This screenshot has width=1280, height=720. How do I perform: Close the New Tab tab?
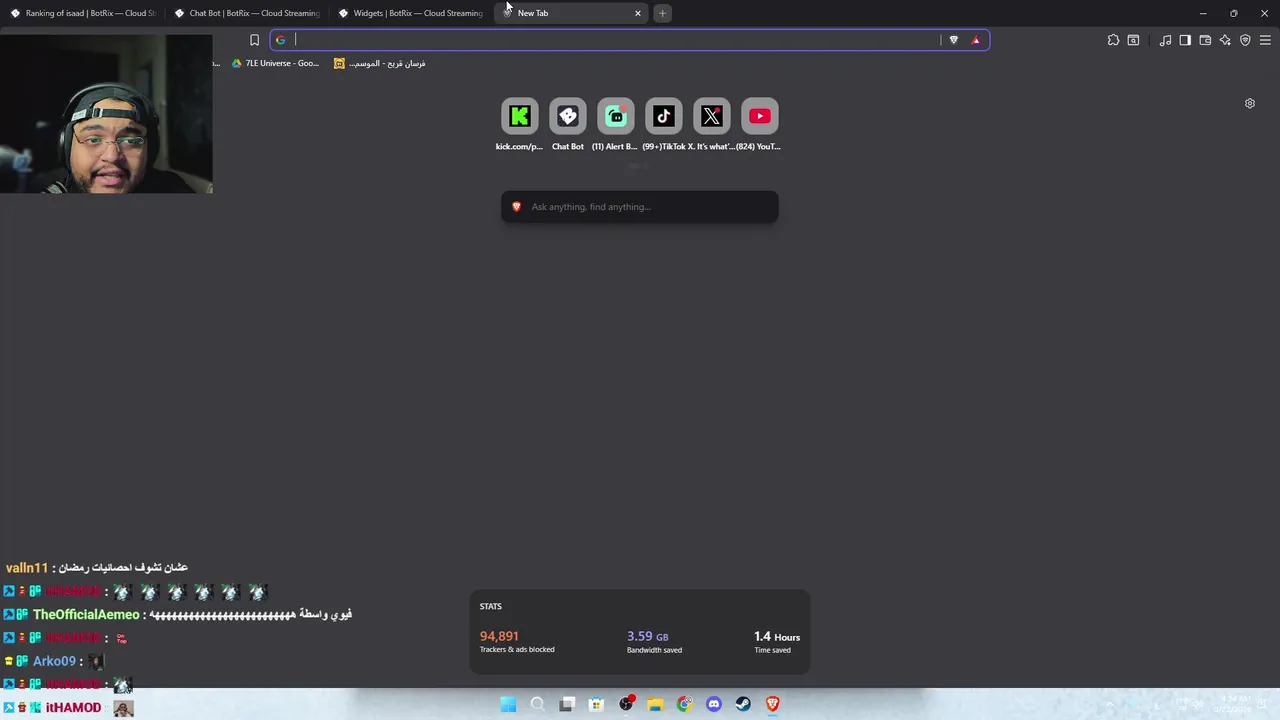point(638,13)
